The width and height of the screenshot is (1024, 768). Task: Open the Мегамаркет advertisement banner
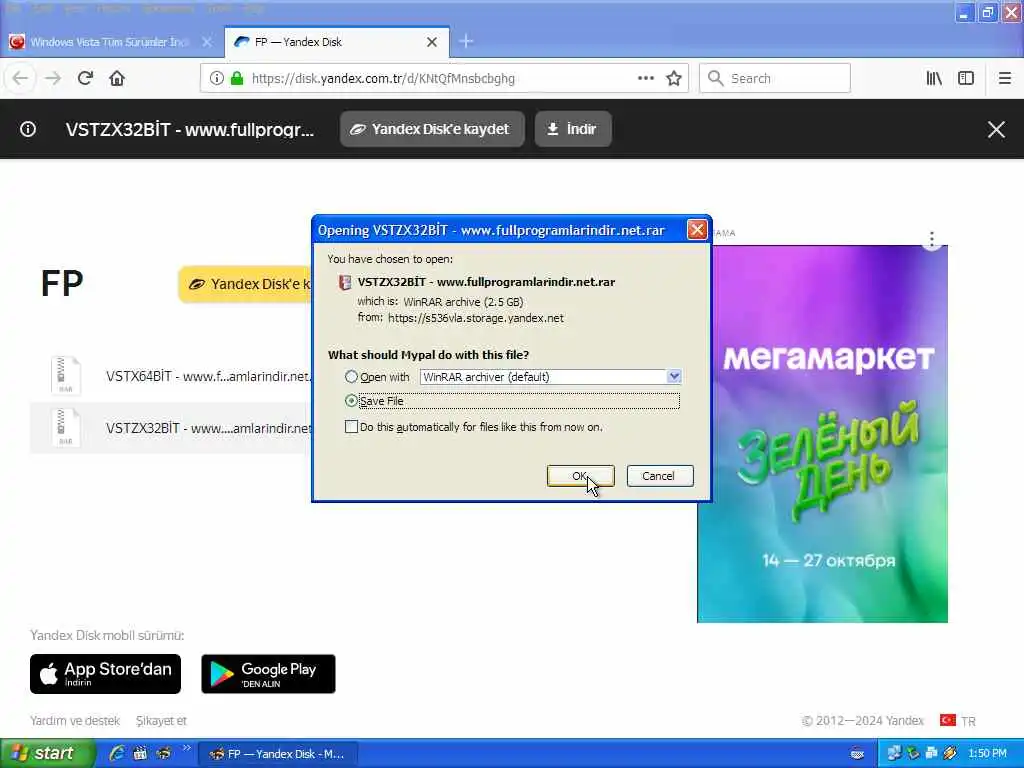(822, 434)
